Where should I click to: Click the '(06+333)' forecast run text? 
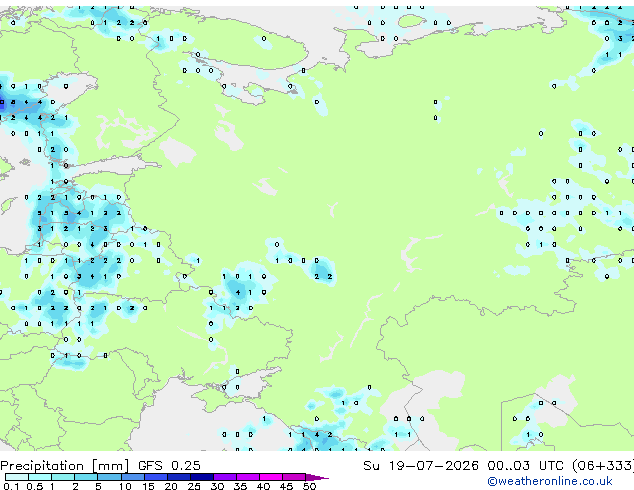coord(603,466)
